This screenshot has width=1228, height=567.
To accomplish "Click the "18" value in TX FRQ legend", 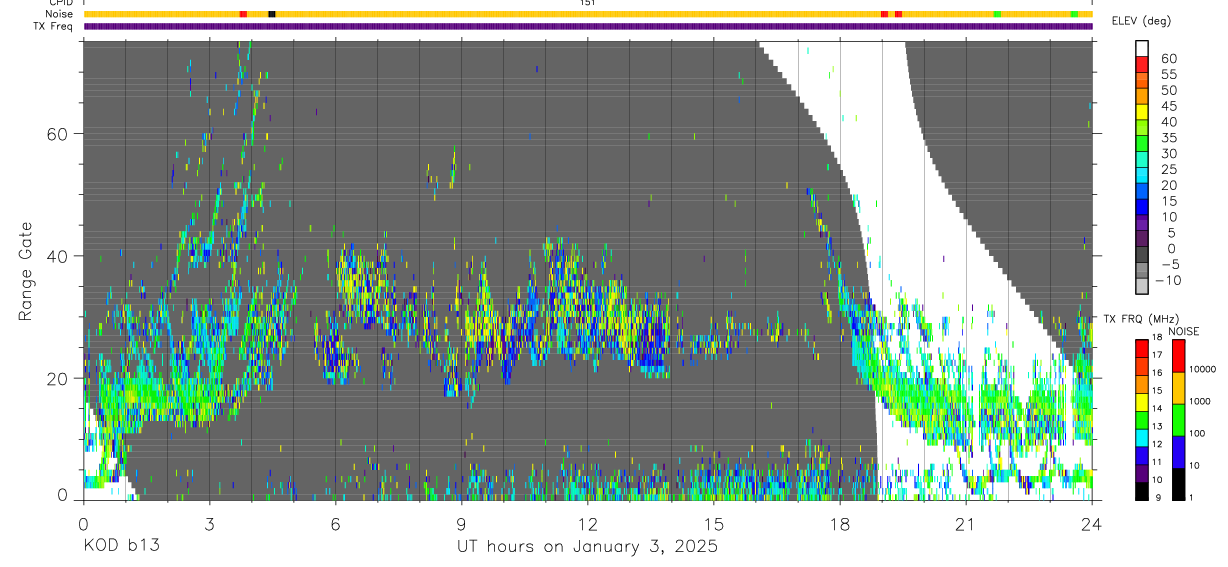I will (x=1157, y=337).
